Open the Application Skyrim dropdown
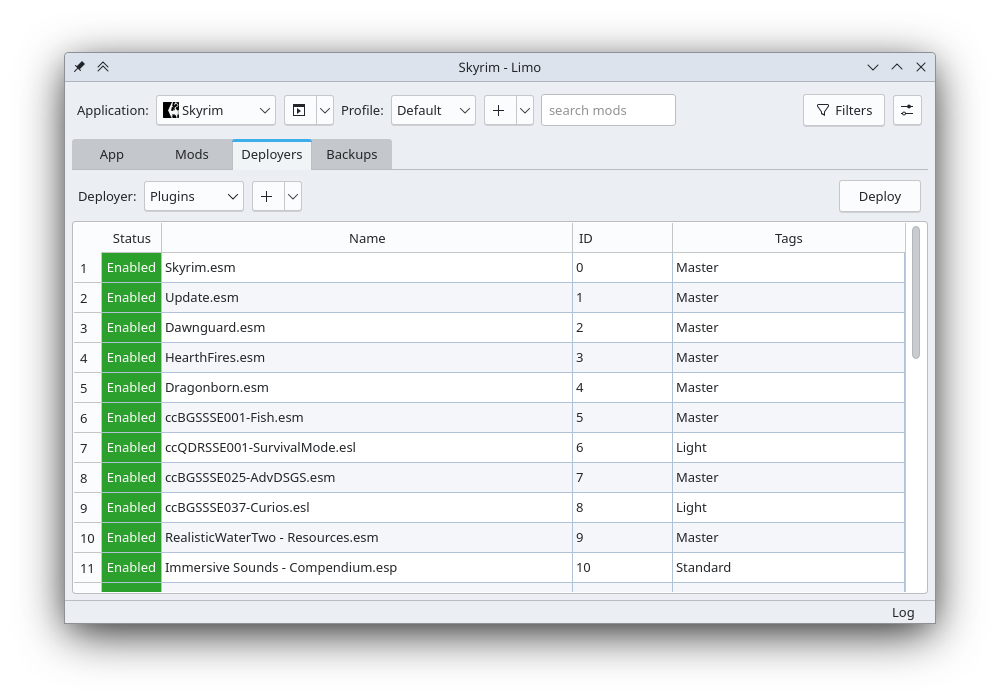 click(x=216, y=110)
